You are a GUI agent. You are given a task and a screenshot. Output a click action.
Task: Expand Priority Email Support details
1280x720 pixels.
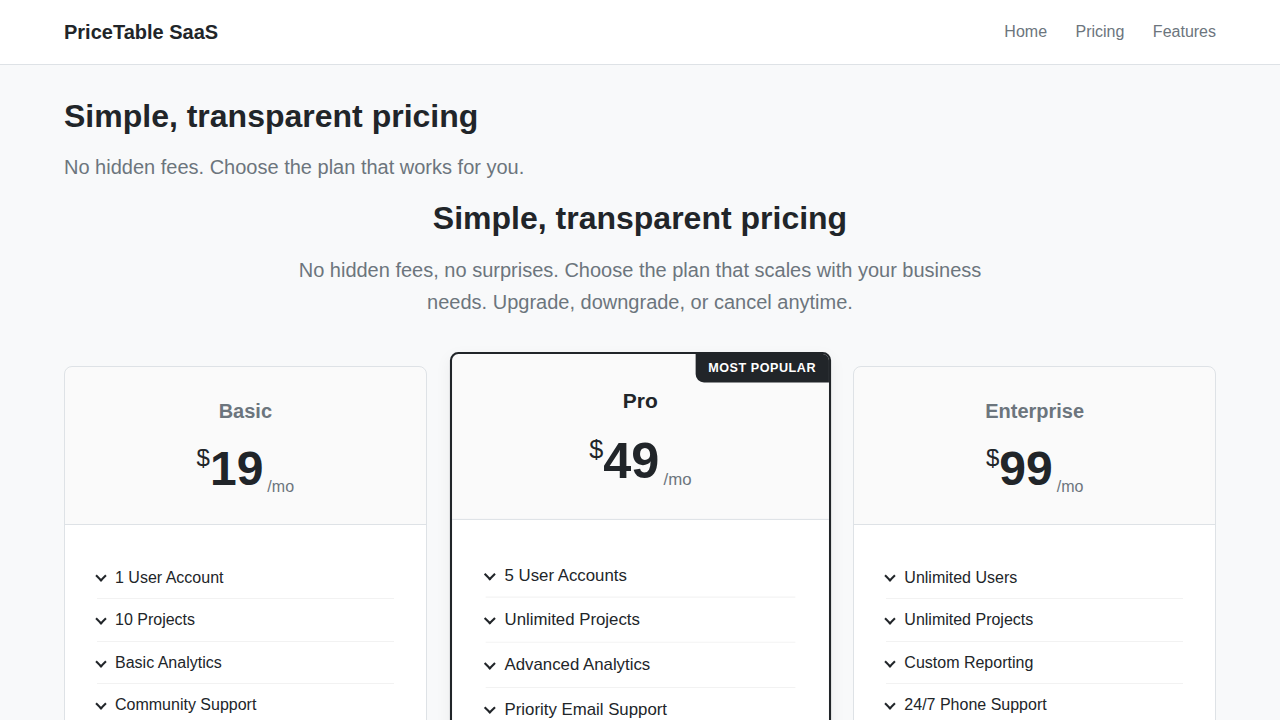[x=490, y=710]
